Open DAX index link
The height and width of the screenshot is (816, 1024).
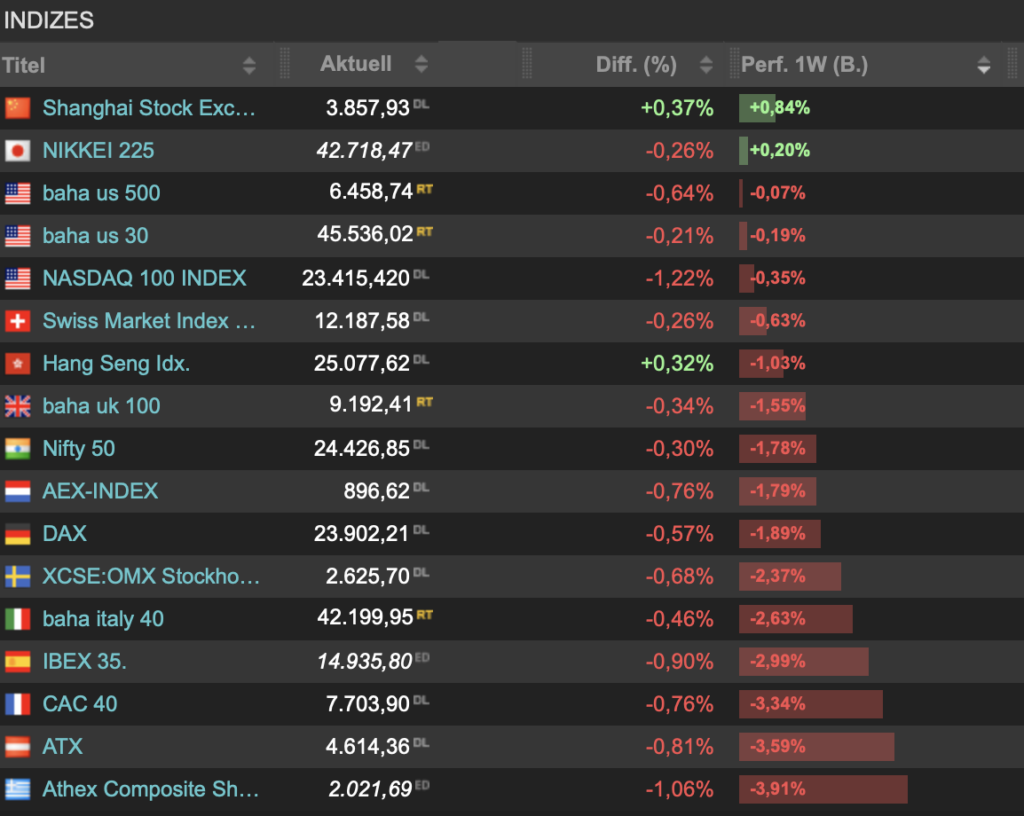coord(64,534)
